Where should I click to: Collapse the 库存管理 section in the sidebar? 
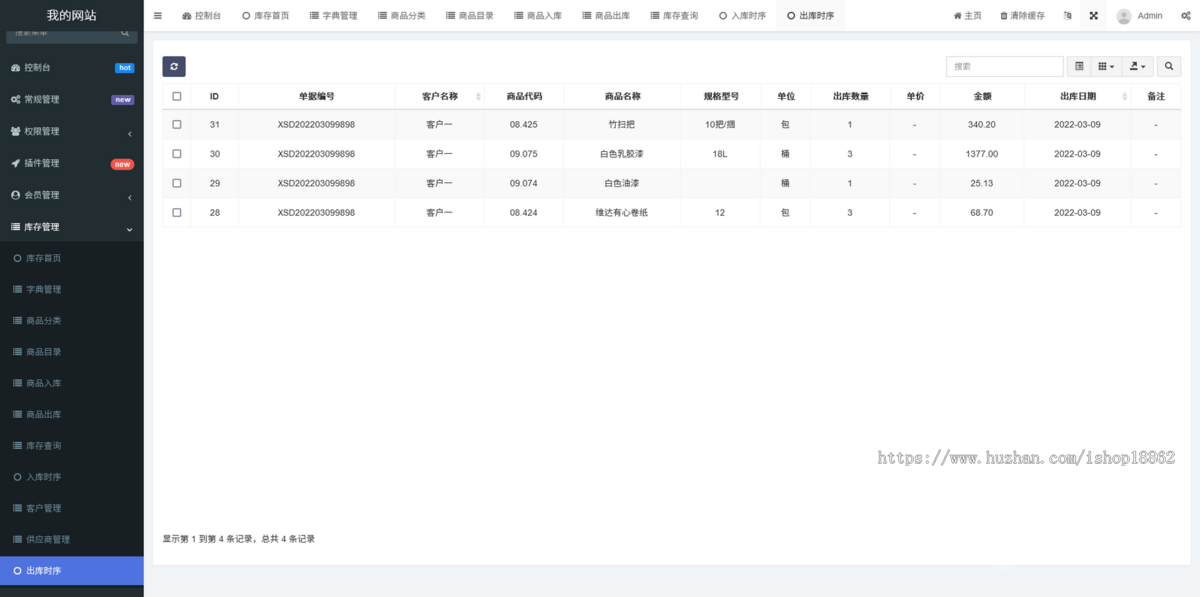click(x=71, y=226)
